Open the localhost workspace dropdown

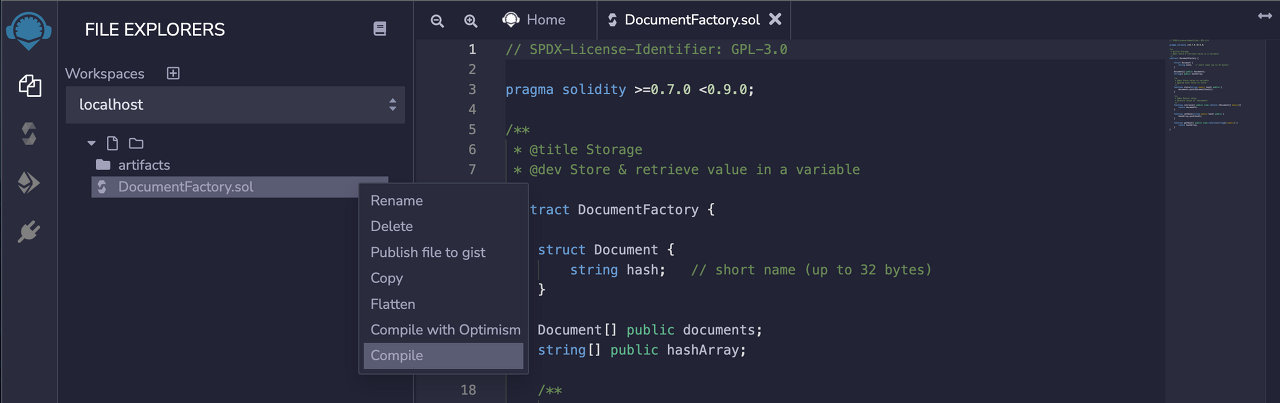pyautogui.click(x=235, y=104)
